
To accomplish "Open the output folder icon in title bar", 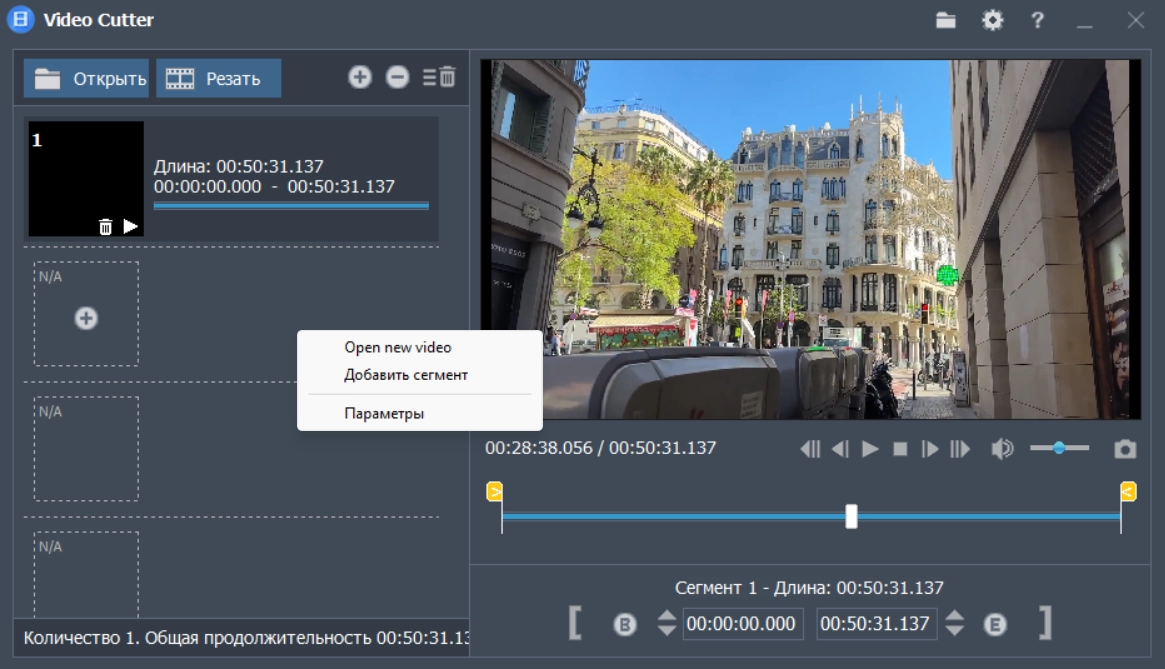I will [946, 20].
